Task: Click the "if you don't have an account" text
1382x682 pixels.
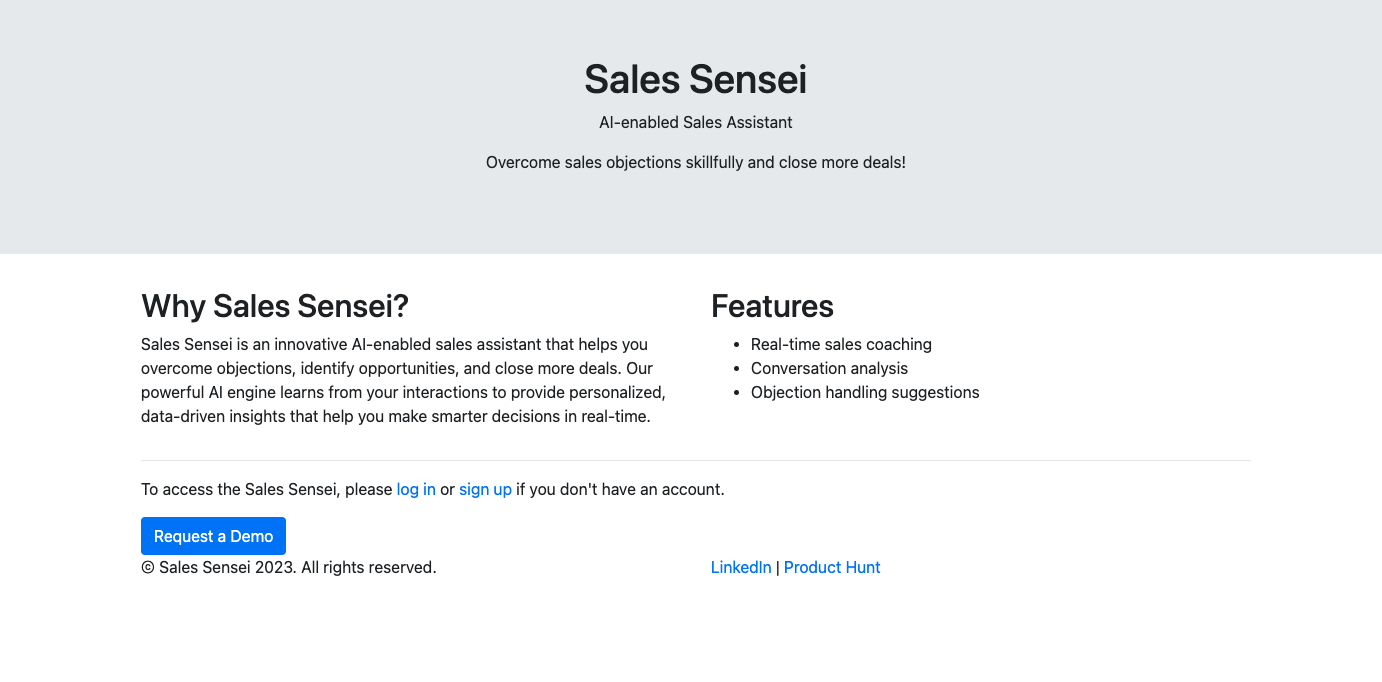Action: click(x=620, y=490)
